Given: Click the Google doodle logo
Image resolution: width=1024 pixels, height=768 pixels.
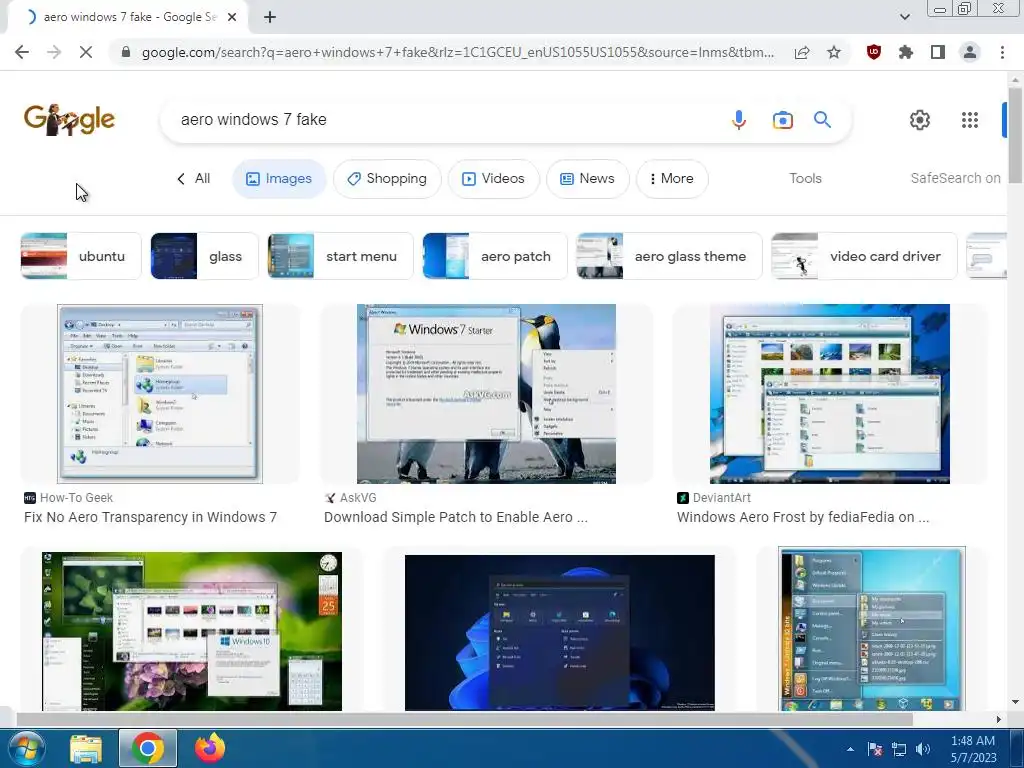Looking at the screenshot, I should pos(69,120).
